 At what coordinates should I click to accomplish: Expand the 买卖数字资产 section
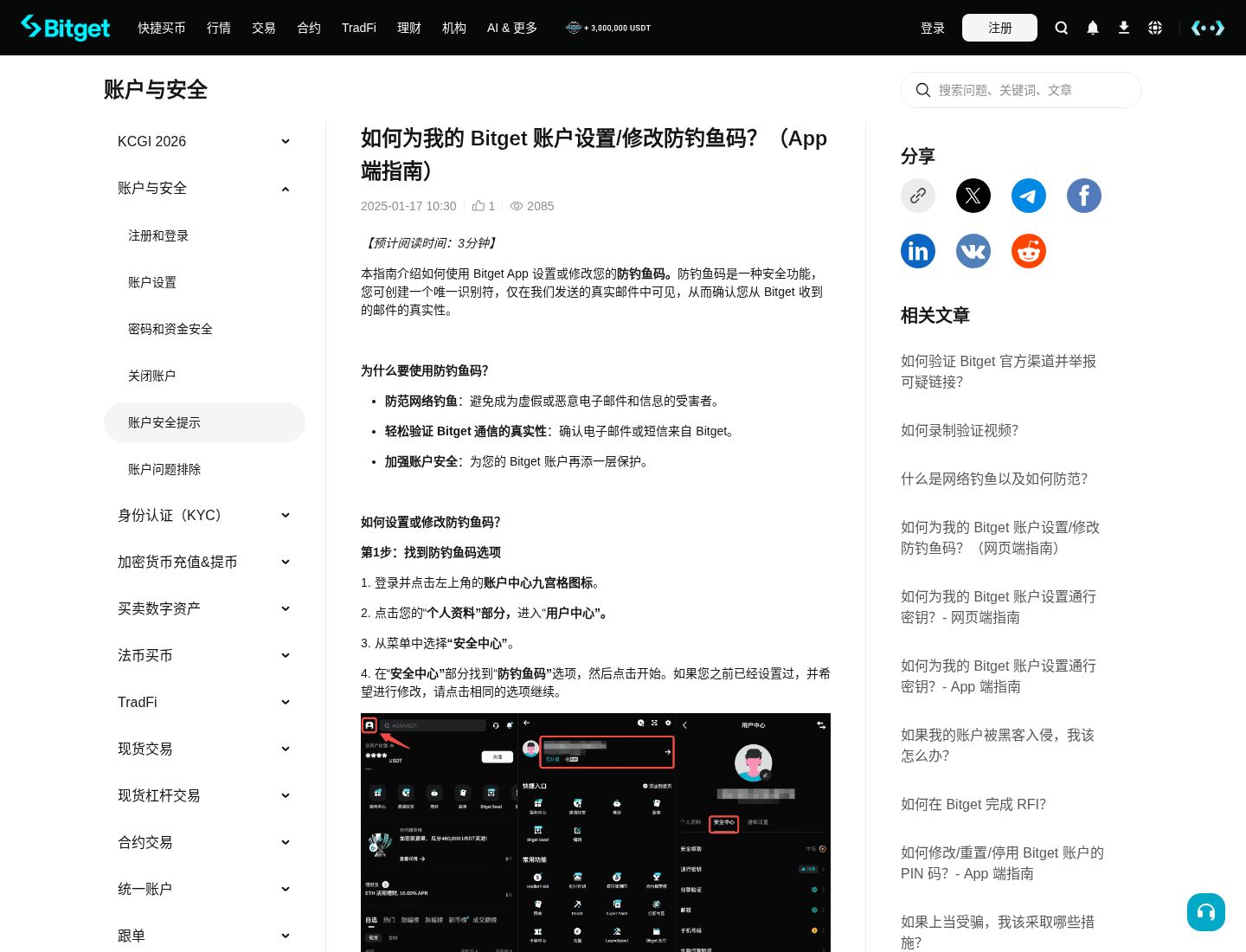click(x=204, y=608)
